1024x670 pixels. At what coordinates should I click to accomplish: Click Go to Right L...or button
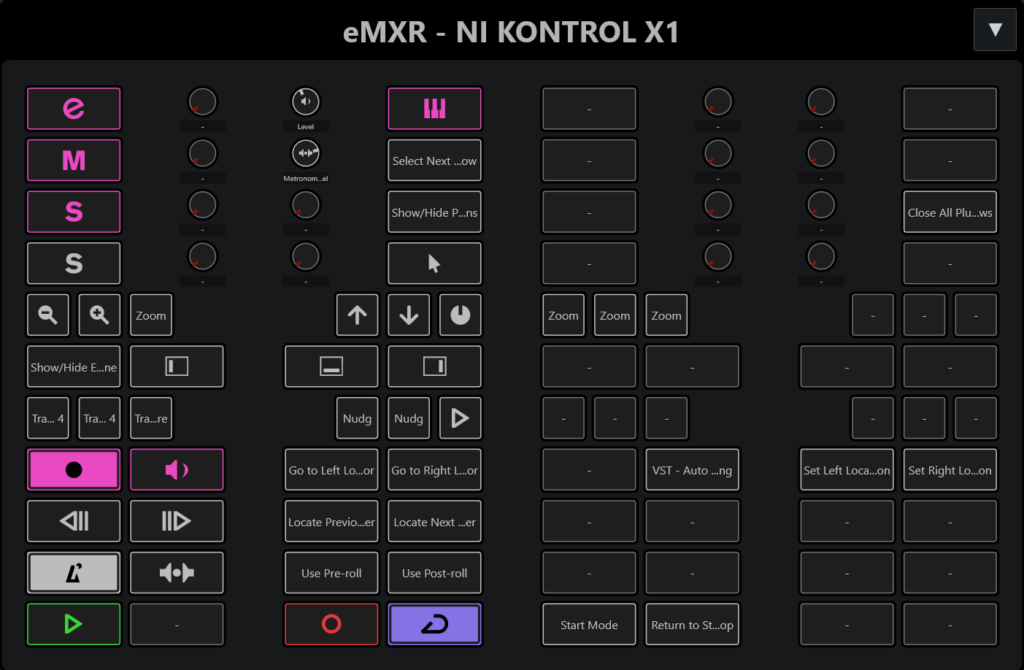coord(434,470)
